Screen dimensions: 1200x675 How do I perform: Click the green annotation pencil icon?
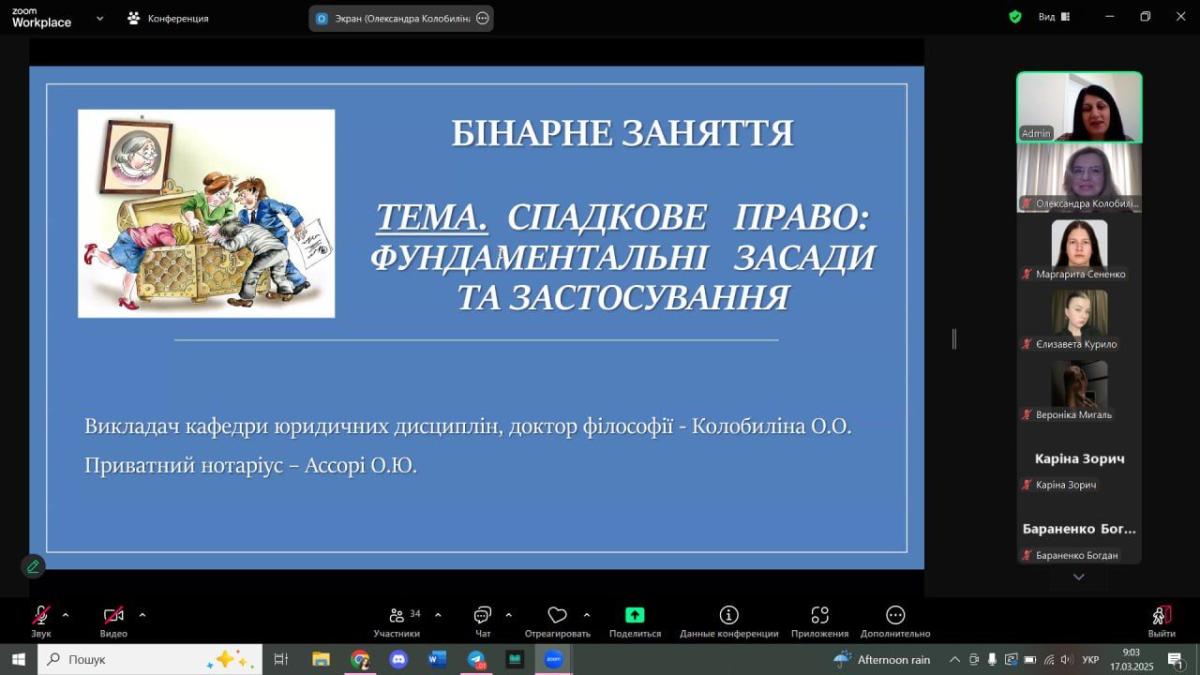33,566
